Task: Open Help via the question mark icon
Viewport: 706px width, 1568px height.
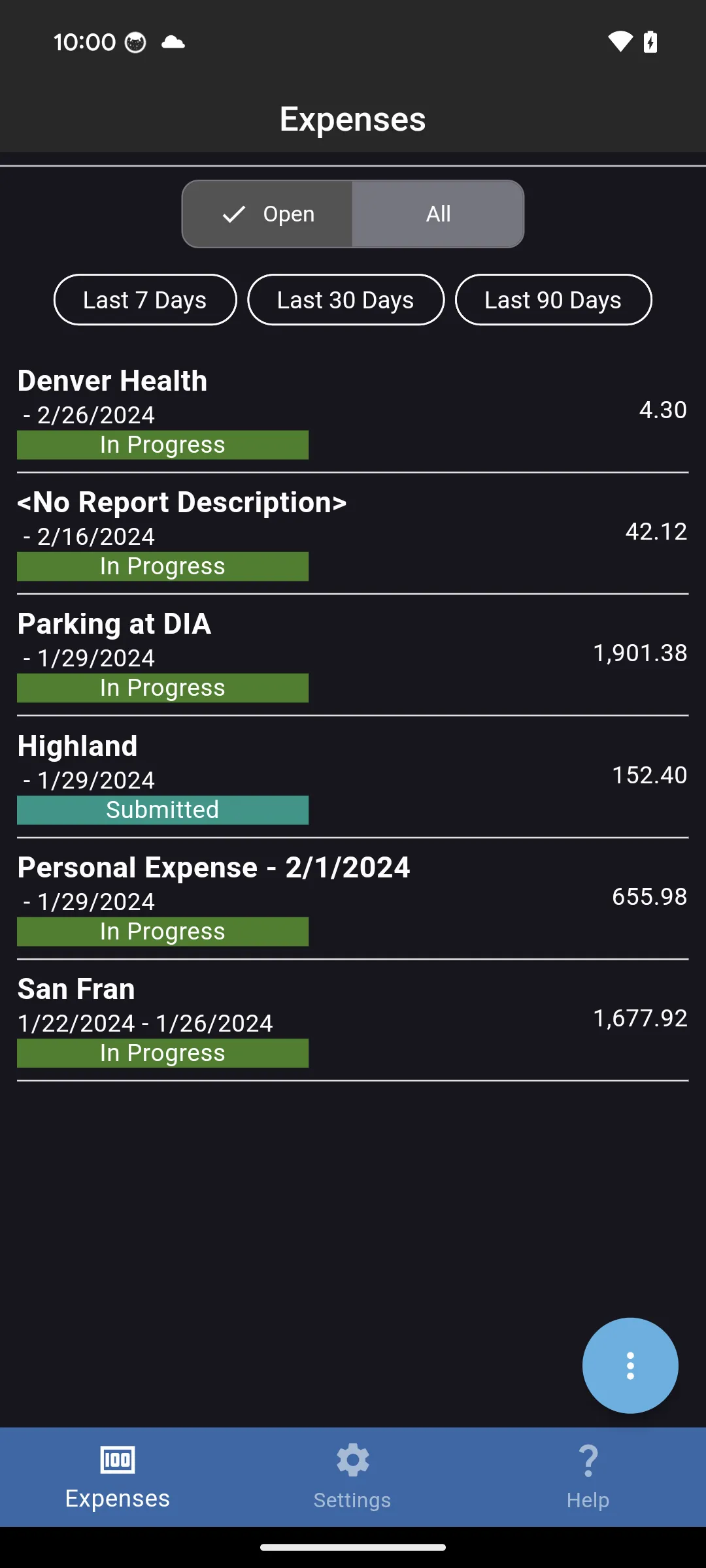Action: (x=588, y=1461)
